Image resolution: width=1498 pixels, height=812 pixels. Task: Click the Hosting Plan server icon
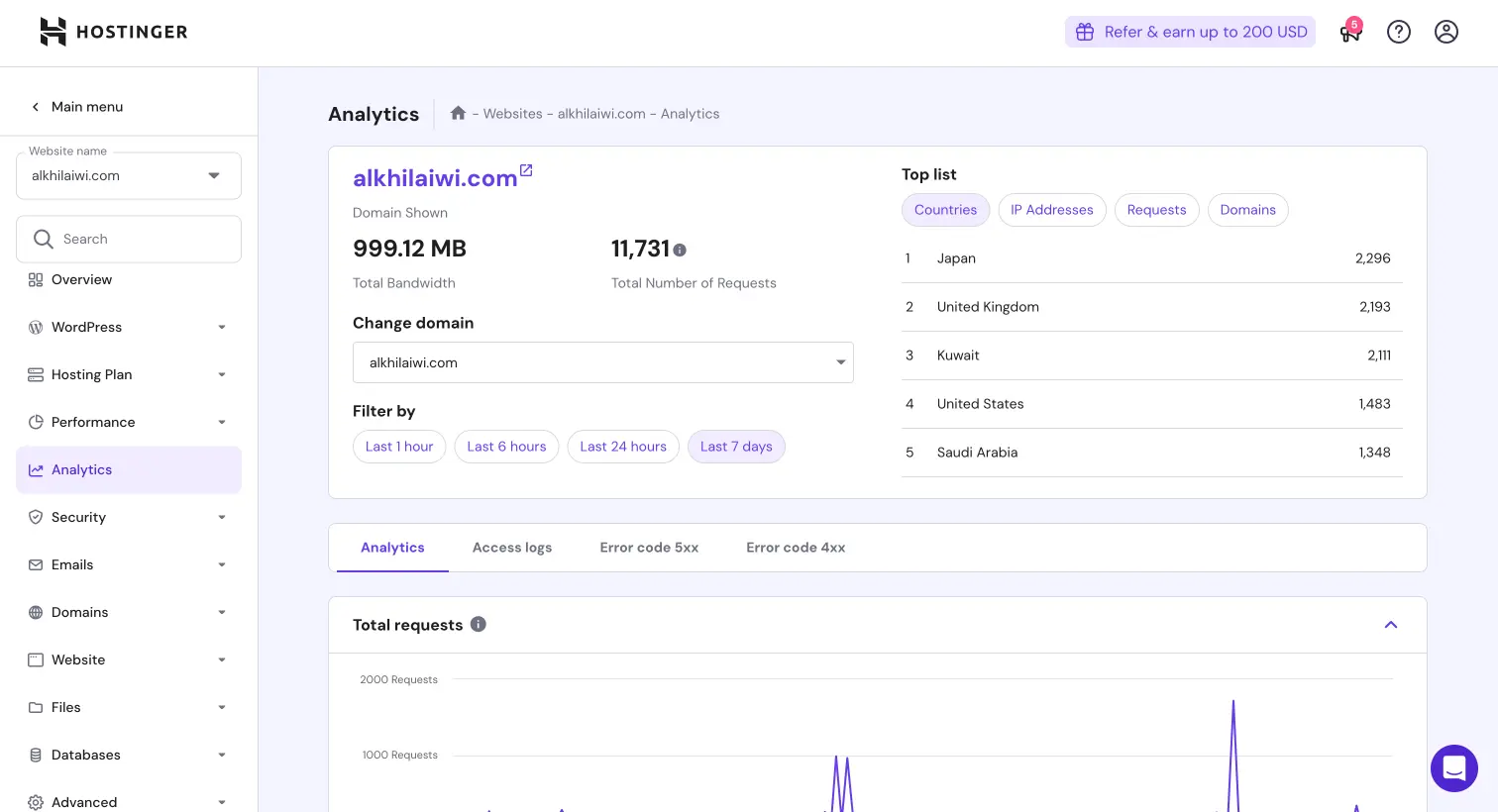pos(36,374)
